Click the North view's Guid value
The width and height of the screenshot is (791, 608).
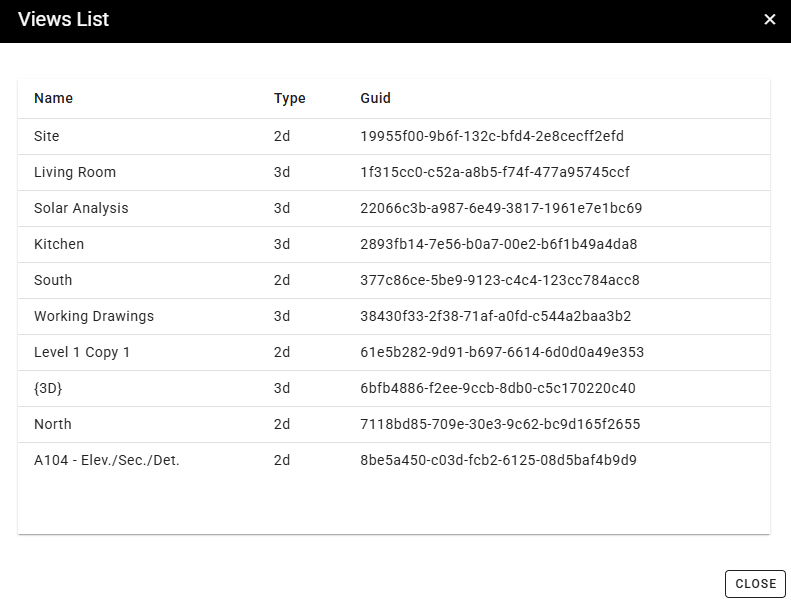point(500,424)
